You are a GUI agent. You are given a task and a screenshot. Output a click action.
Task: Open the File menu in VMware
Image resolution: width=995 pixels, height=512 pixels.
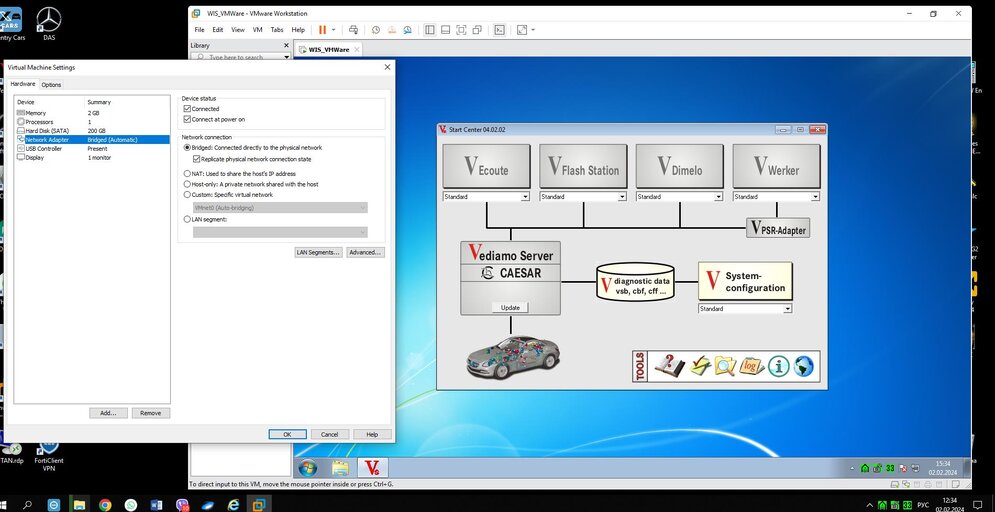pos(199,30)
